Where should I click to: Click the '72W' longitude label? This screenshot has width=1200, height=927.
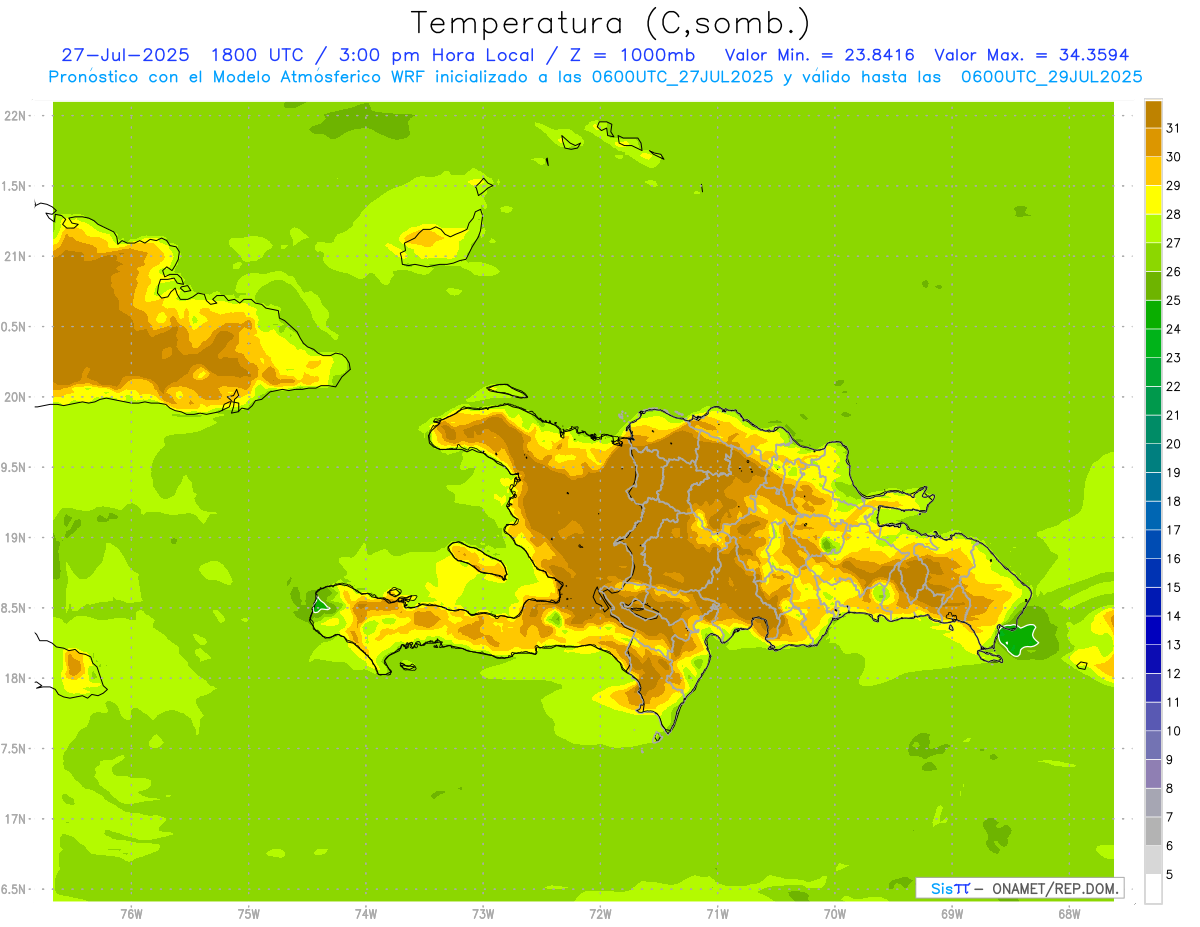coord(600,914)
